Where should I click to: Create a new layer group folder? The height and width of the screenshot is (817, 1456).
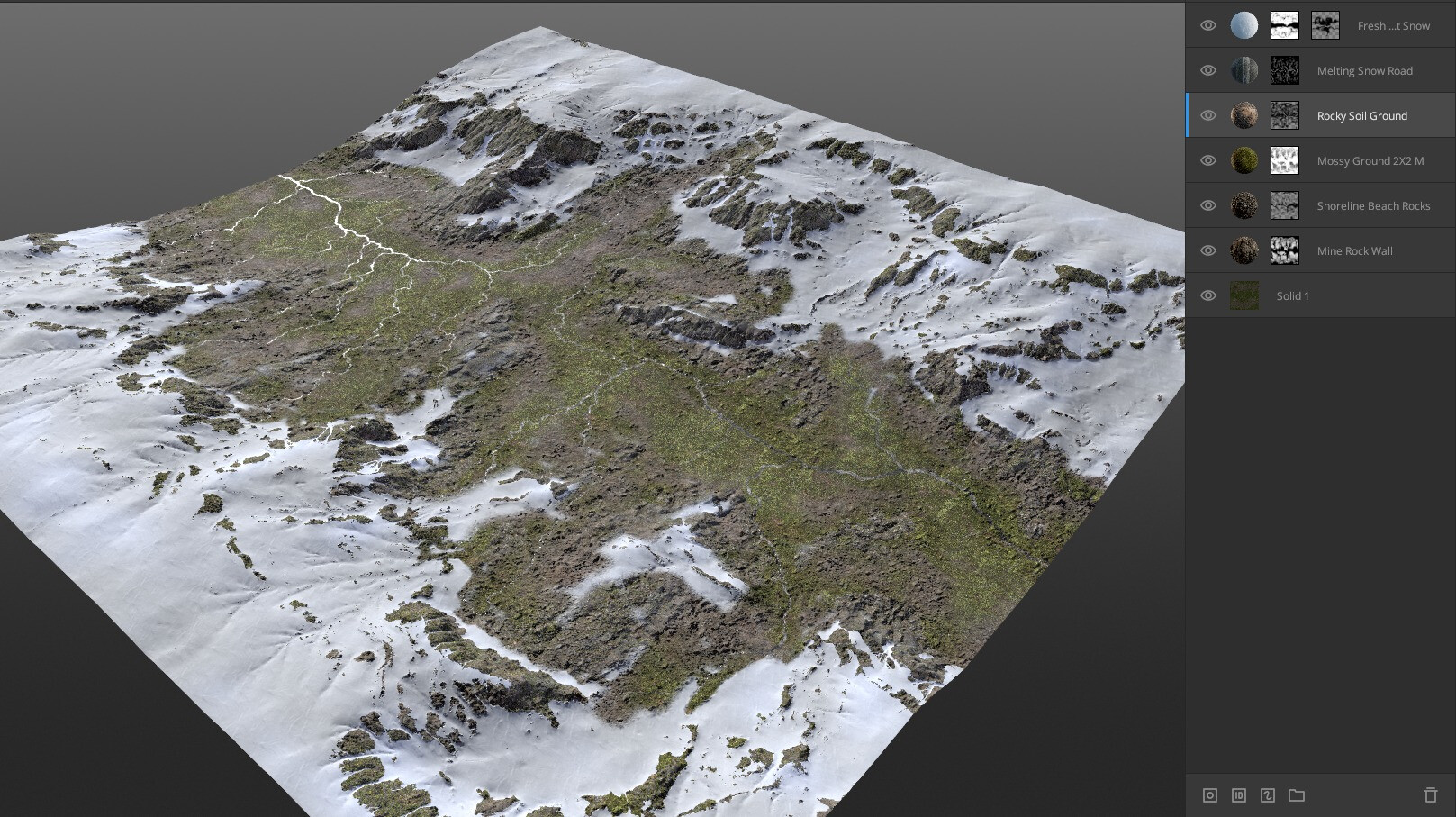[x=1297, y=795]
